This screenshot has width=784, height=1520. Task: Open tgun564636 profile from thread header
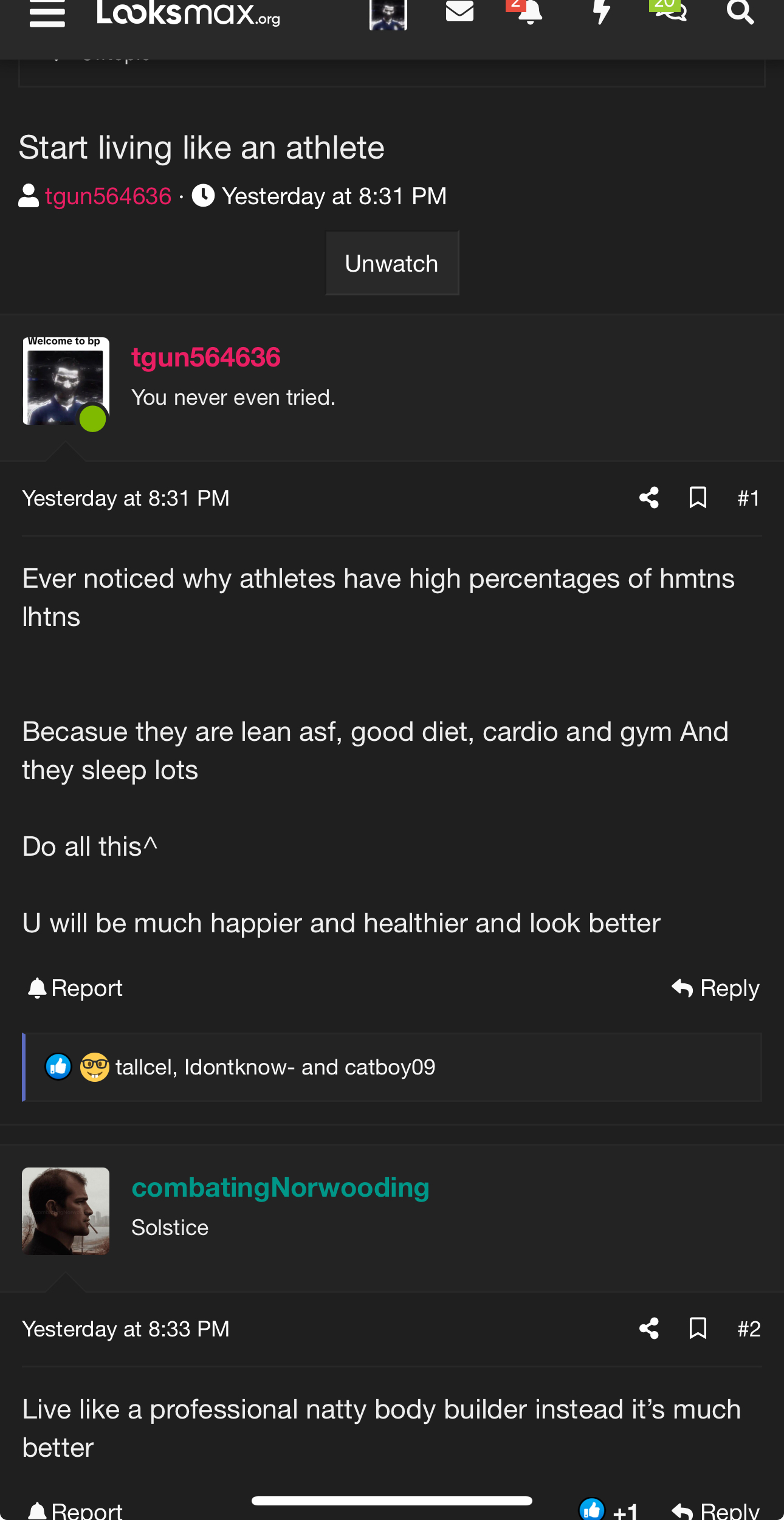pos(108,196)
